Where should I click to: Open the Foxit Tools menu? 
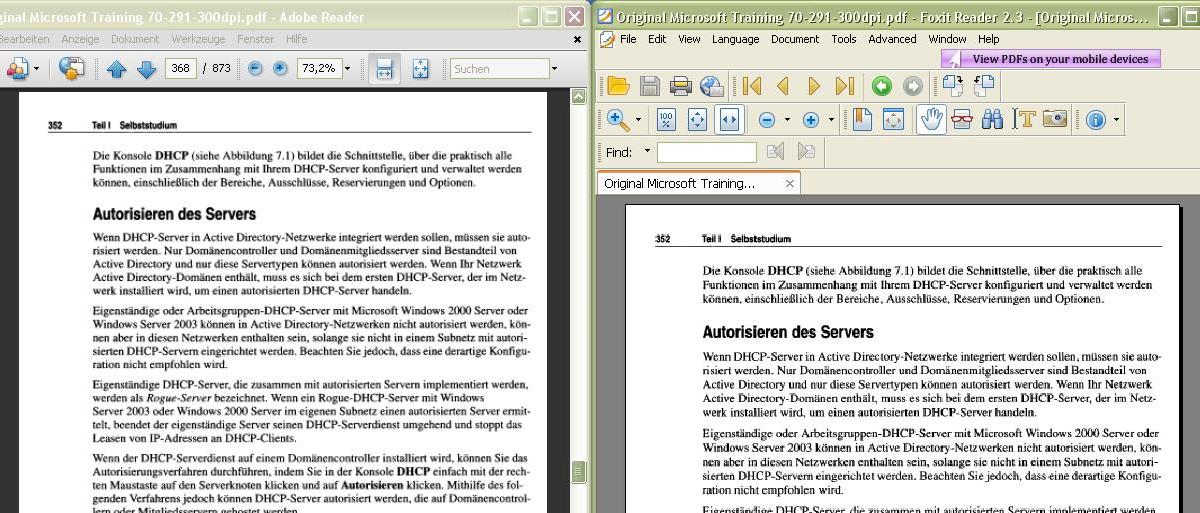(844, 39)
